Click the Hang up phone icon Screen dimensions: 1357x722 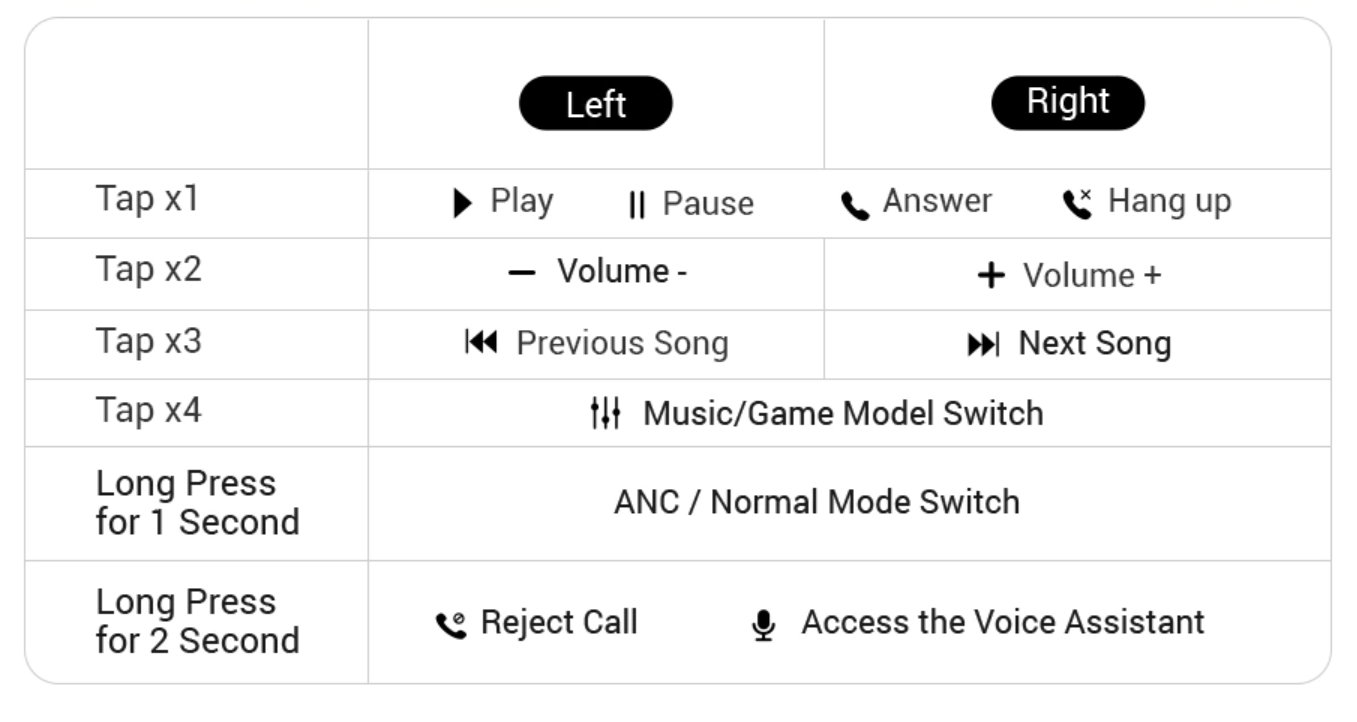point(1077,204)
